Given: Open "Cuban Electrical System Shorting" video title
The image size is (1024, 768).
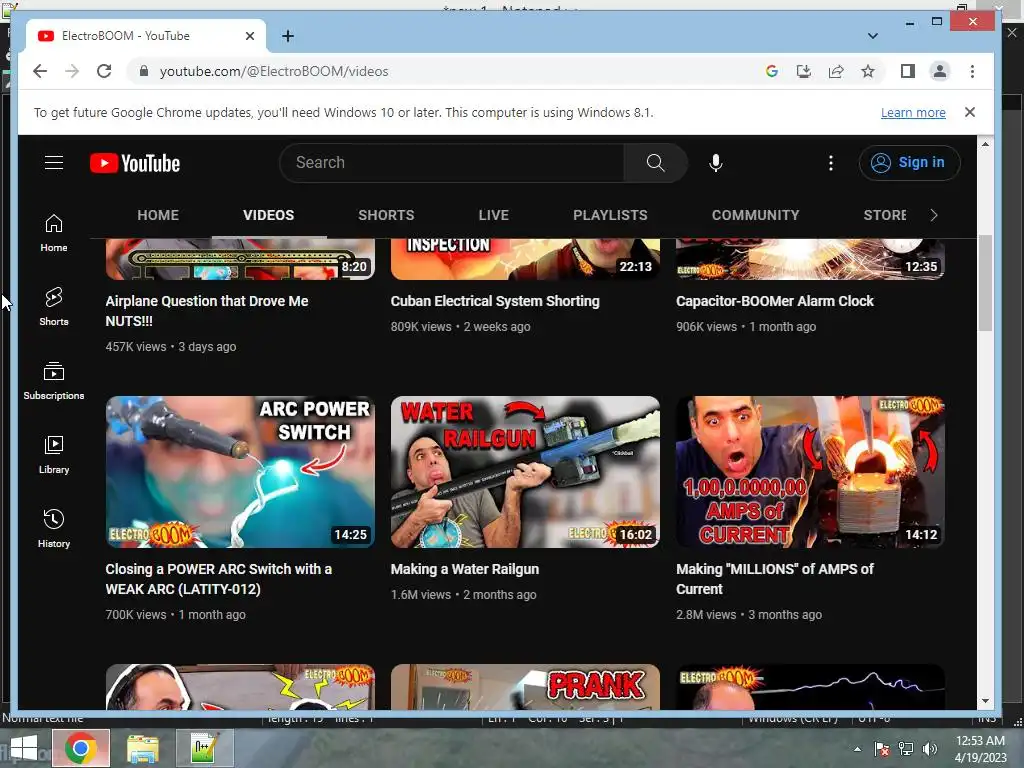Looking at the screenshot, I should pyautogui.click(x=495, y=301).
